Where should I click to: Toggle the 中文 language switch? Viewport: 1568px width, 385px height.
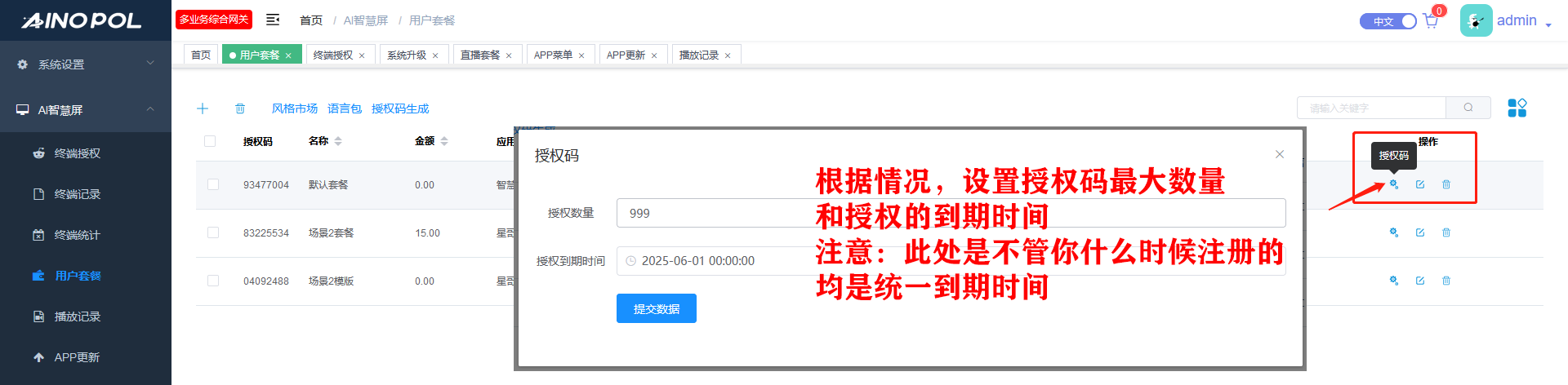1388,21
